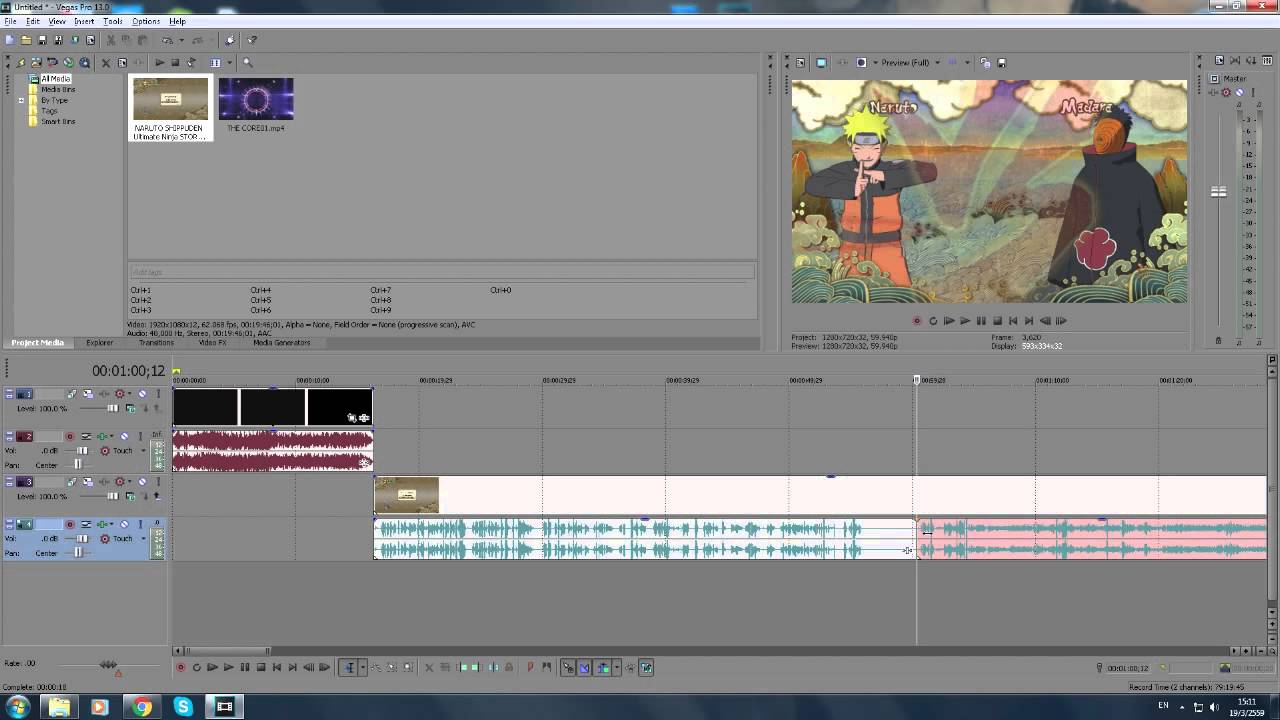
Task: Click Play From Start in the timeline transport
Action: pyautogui.click(x=212, y=667)
